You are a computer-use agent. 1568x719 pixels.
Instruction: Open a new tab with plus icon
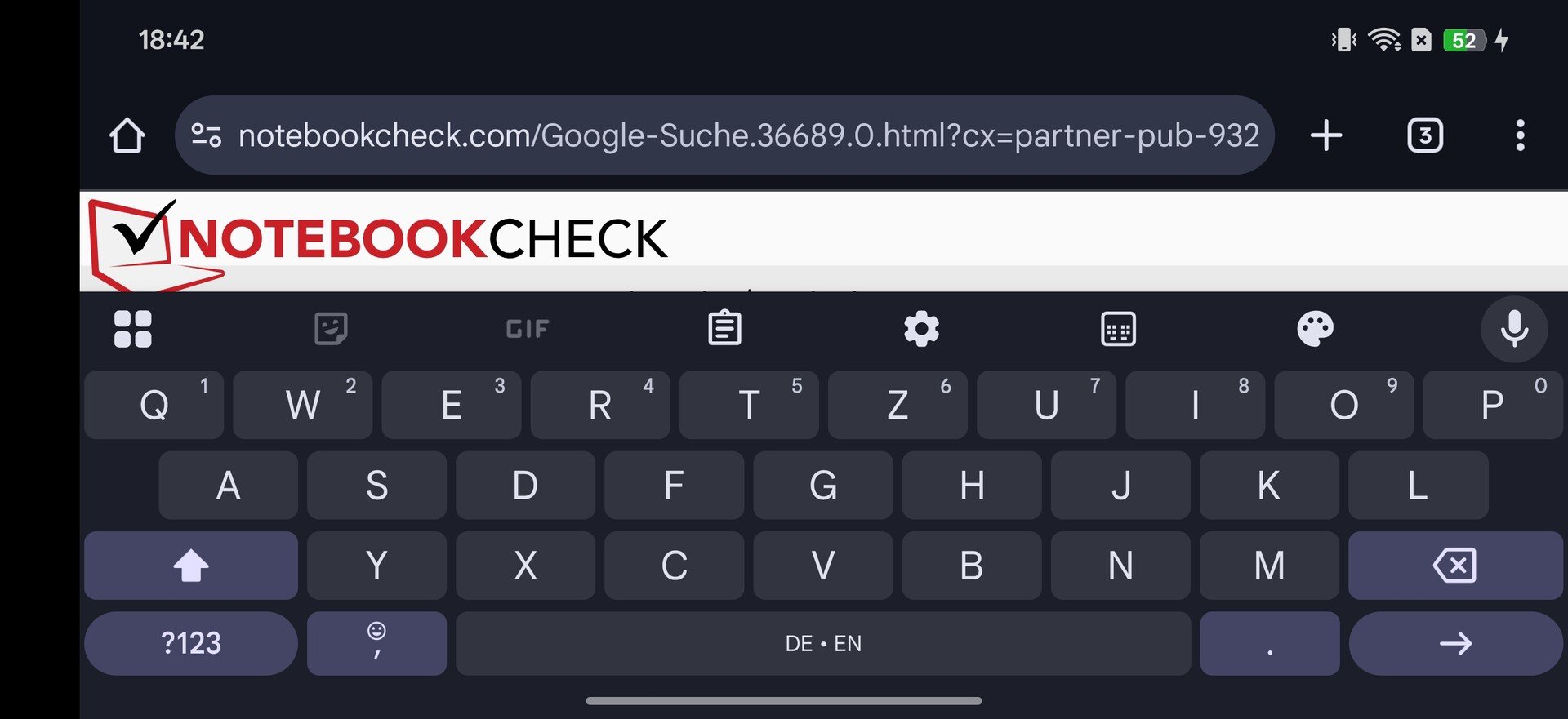point(1326,135)
